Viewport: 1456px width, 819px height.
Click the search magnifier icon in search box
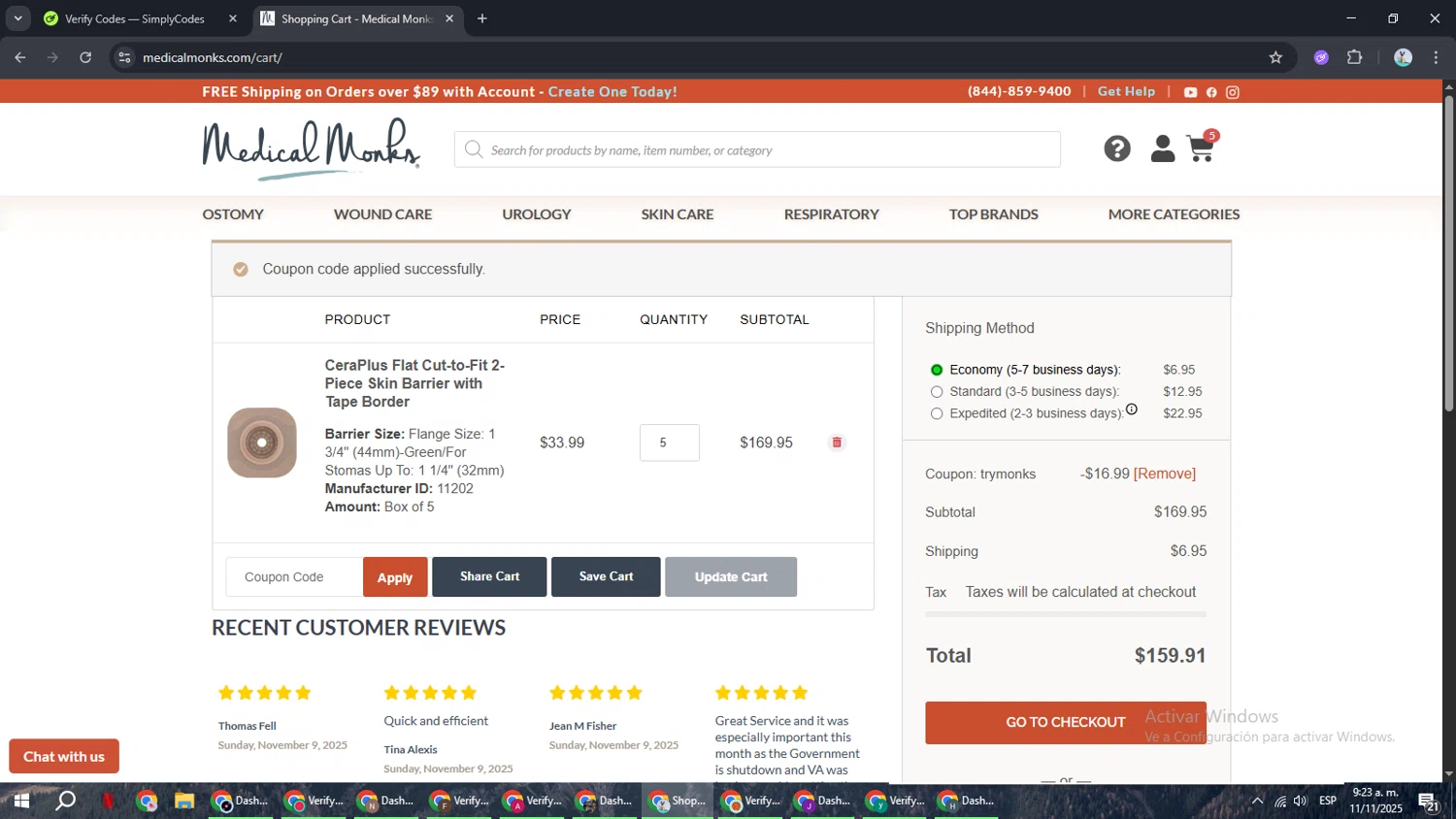click(x=474, y=149)
